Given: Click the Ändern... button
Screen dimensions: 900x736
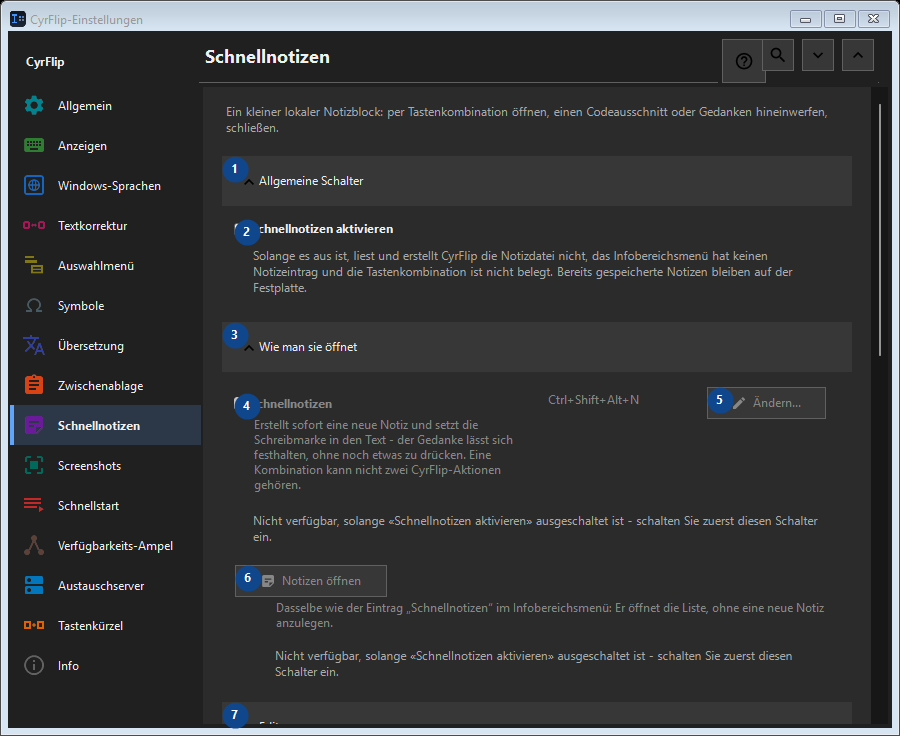Looking at the screenshot, I should point(766,403).
